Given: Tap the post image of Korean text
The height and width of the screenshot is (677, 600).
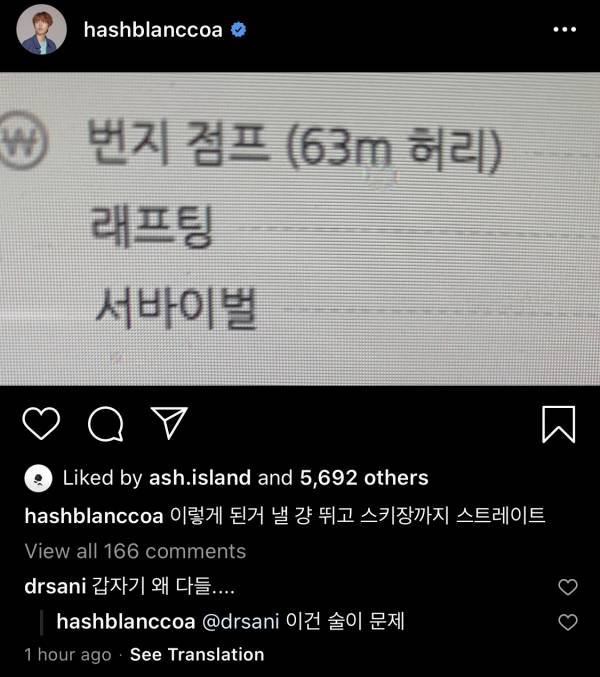Looking at the screenshot, I should [x=300, y=228].
